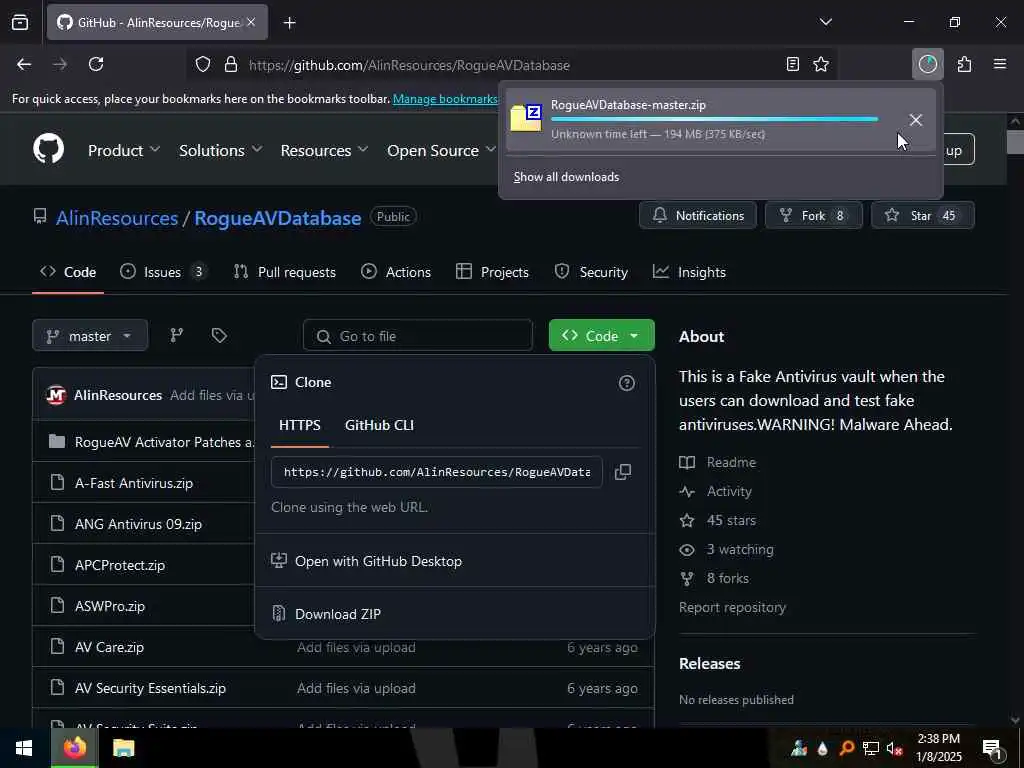Click the Manage bookmarks link
The width and height of the screenshot is (1024, 768).
tap(445, 99)
